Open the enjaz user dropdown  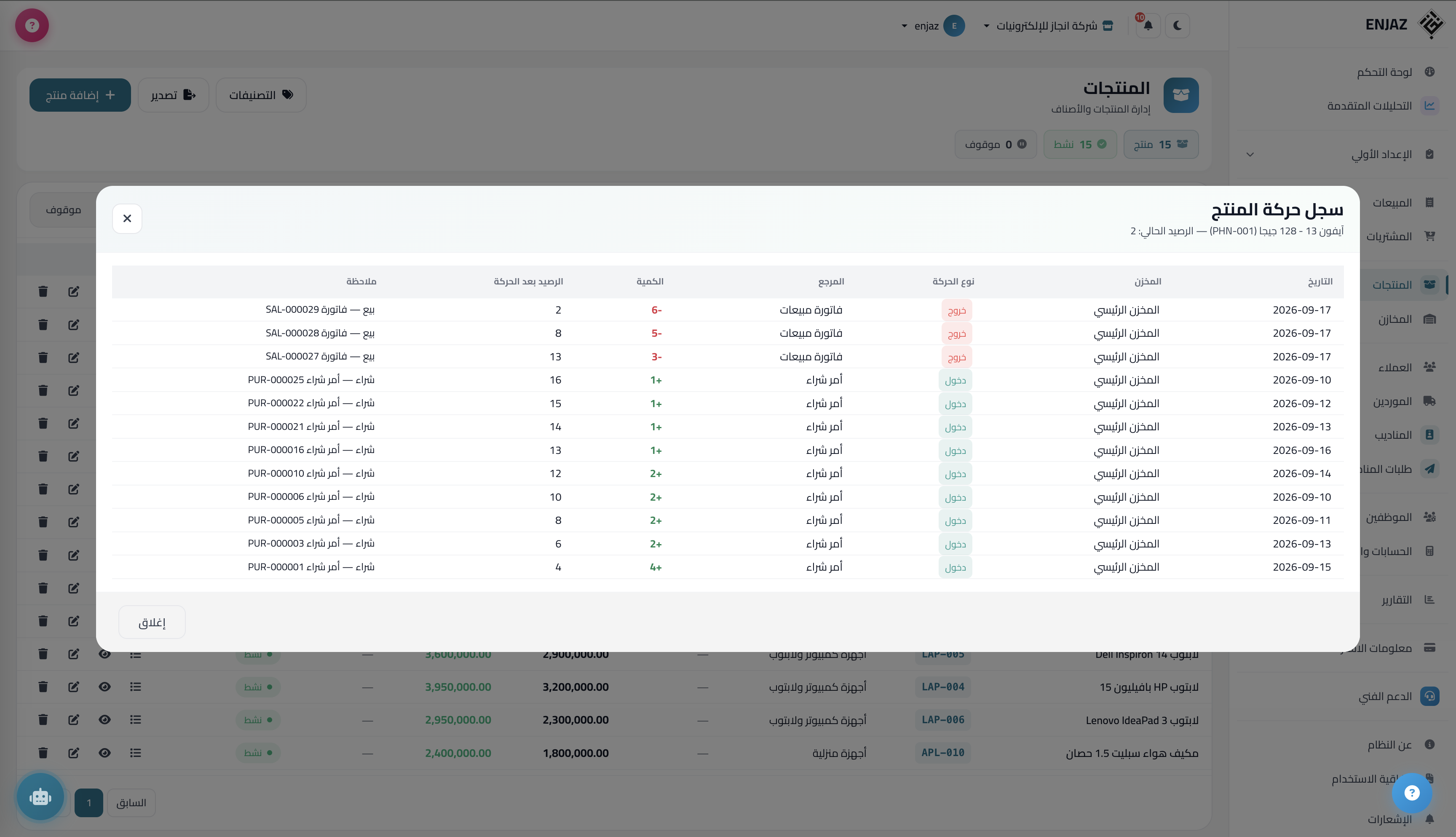[x=933, y=25]
